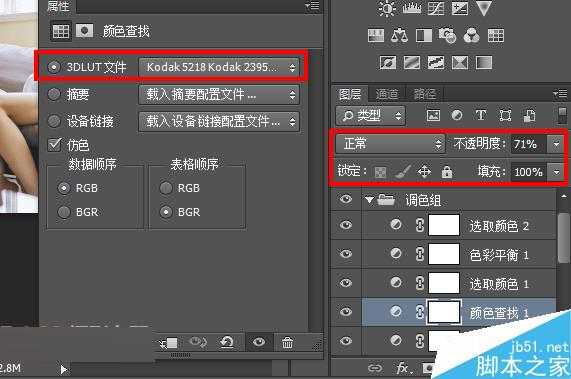This screenshot has height=379, width=571.
Task: Add a Hue/Saturation adjustment layer
Action: 375,35
